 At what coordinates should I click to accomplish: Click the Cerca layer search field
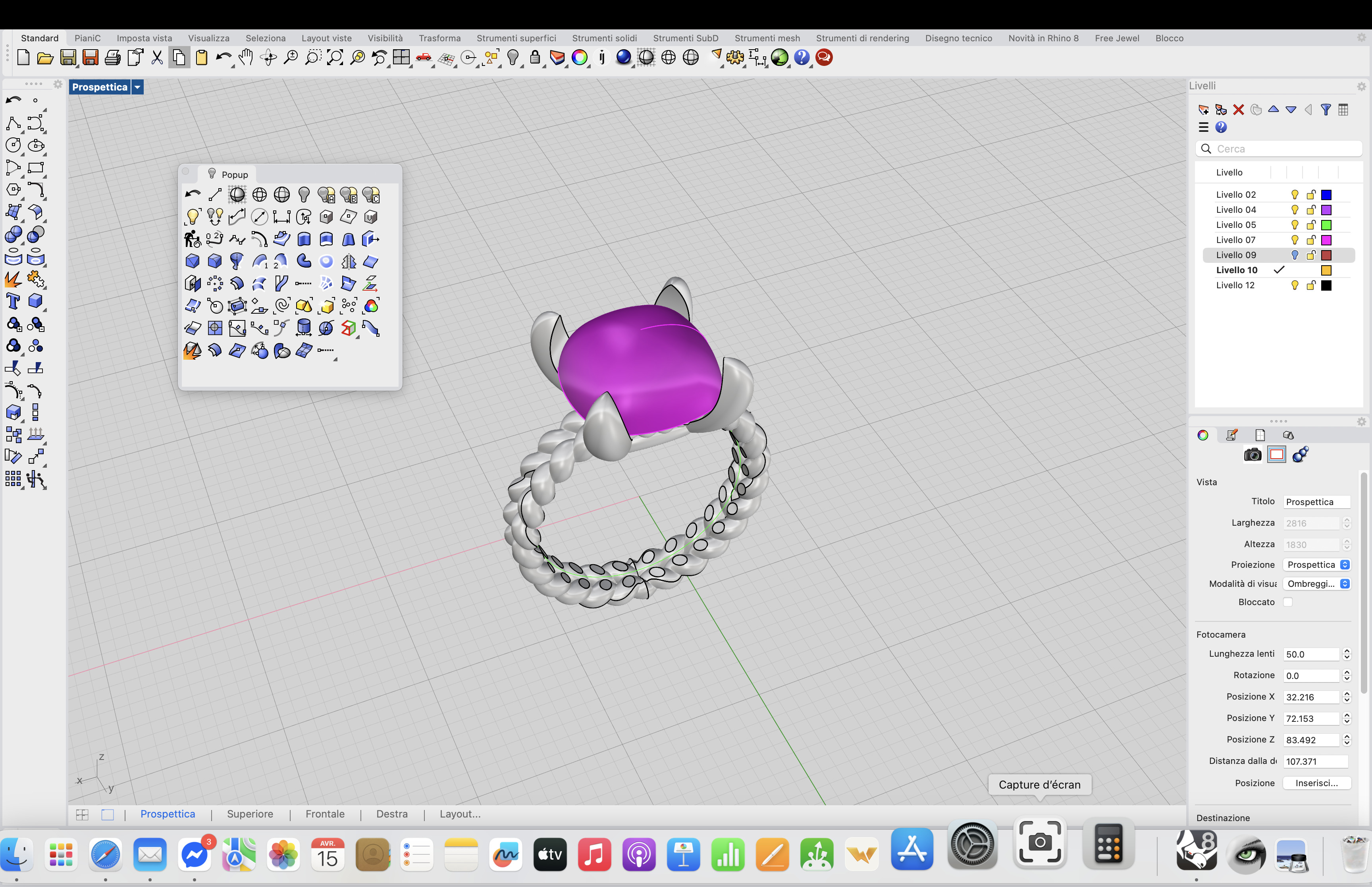(1279, 148)
